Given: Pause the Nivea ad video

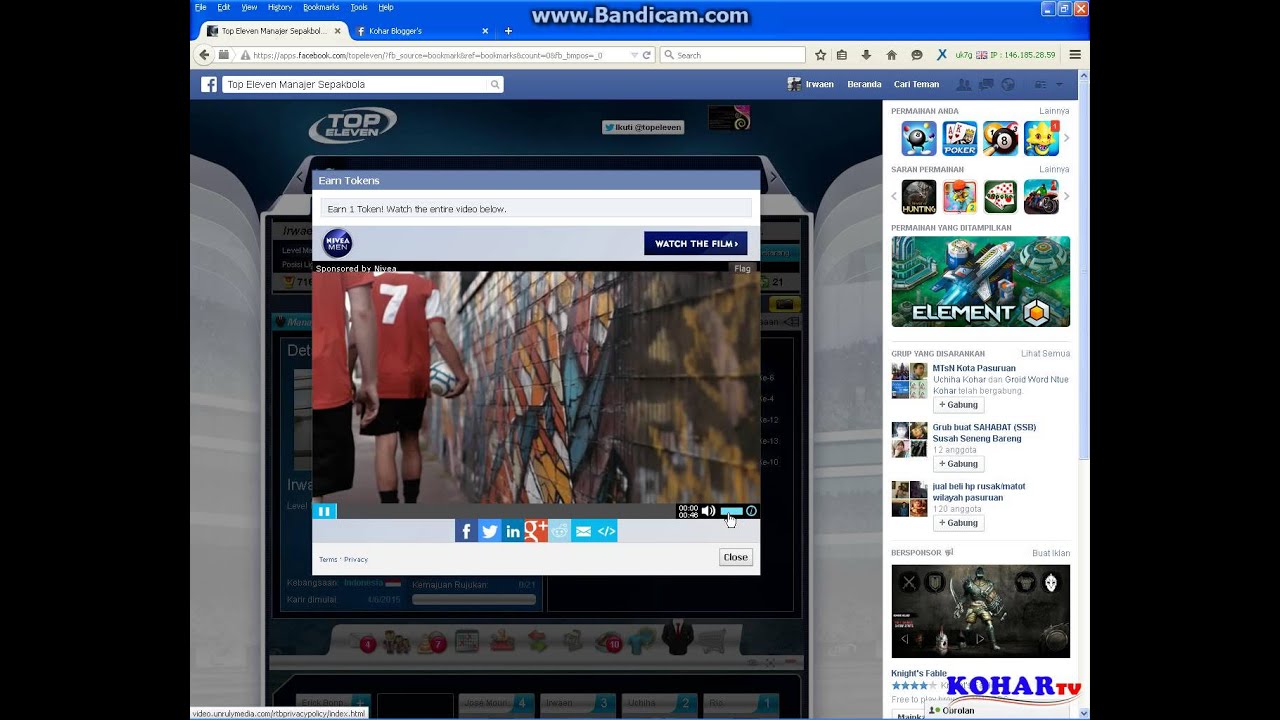Looking at the screenshot, I should click(x=324, y=511).
